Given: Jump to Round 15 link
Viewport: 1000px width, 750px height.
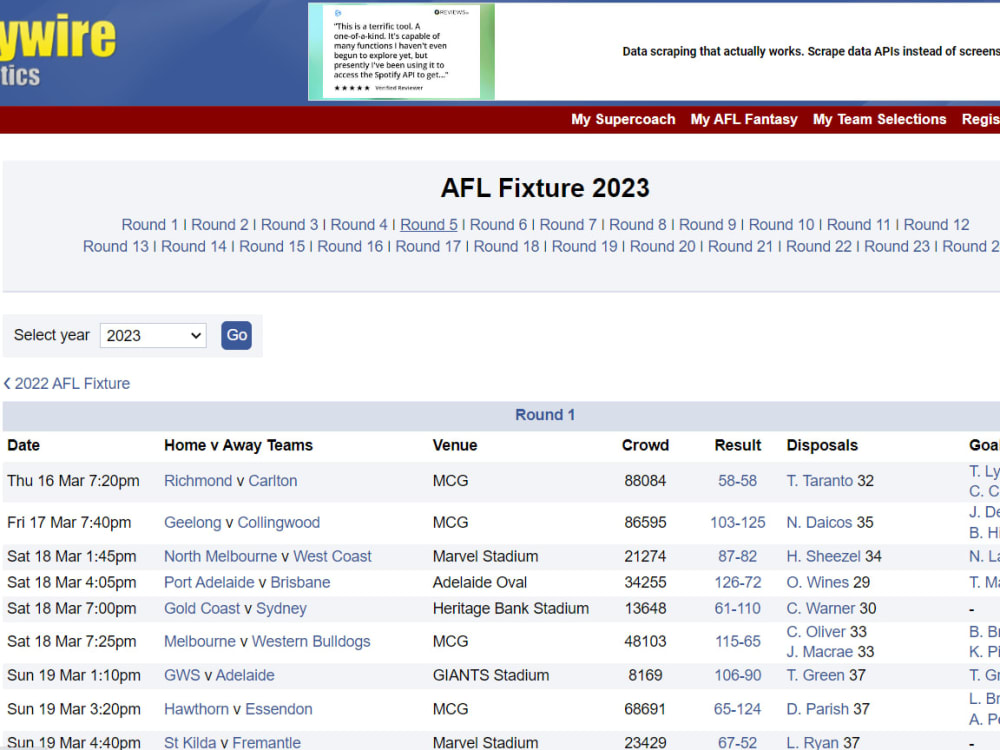Looking at the screenshot, I should pyautogui.click(x=272, y=246).
